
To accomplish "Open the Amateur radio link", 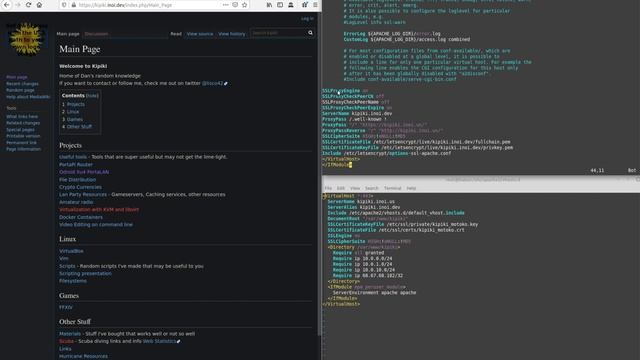I will click(76, 202).
